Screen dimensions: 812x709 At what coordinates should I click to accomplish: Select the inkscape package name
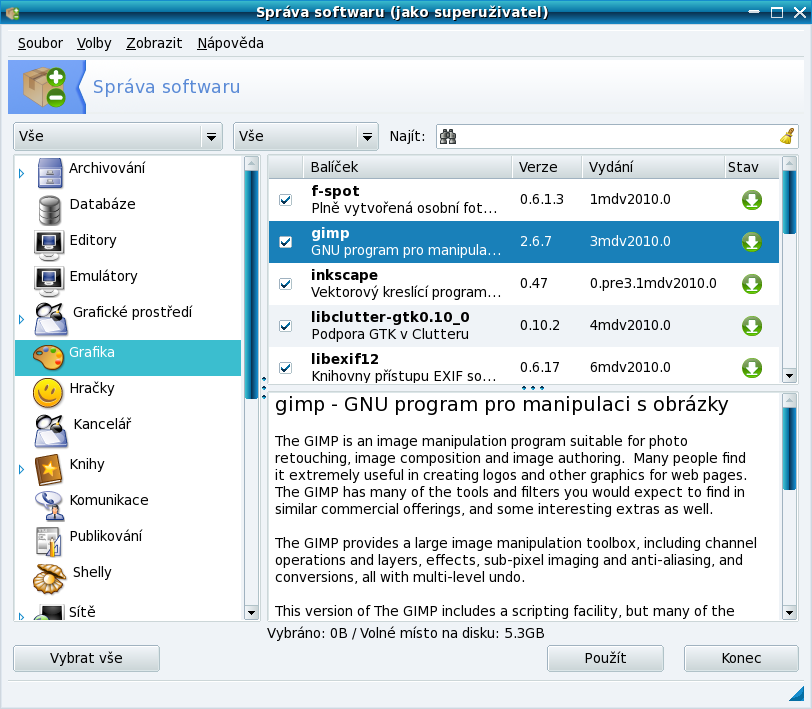click(344, 275)
